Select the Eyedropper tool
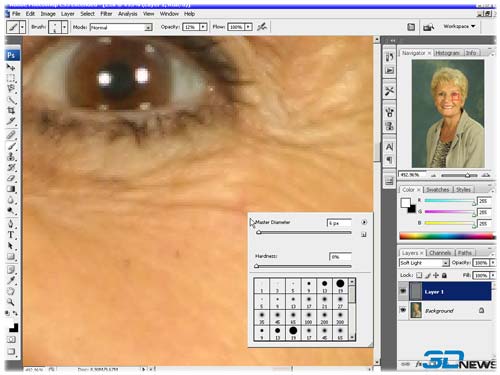Screen dimensions: 500x375 (x=11, y=280)
